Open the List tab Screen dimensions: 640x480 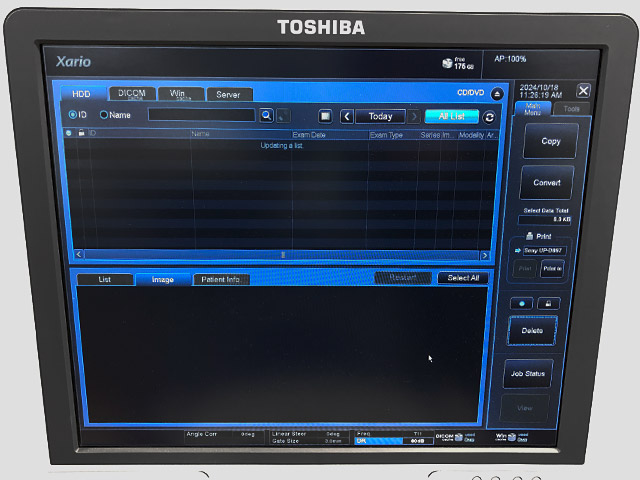click(x=104, y=279)
